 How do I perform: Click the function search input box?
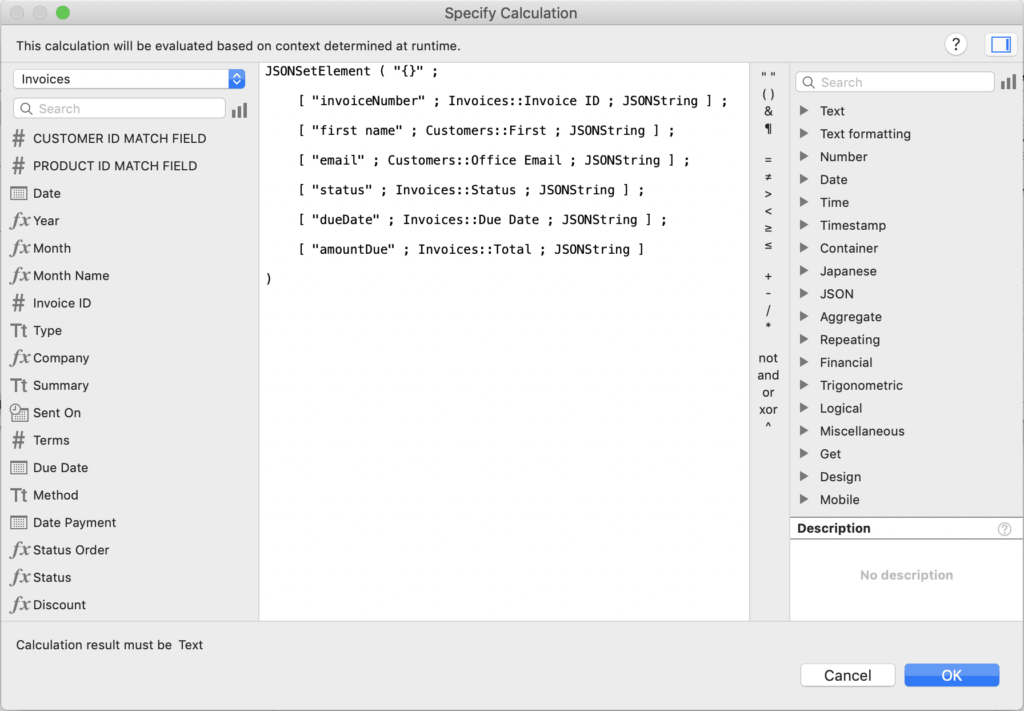(x=895, y=81)
